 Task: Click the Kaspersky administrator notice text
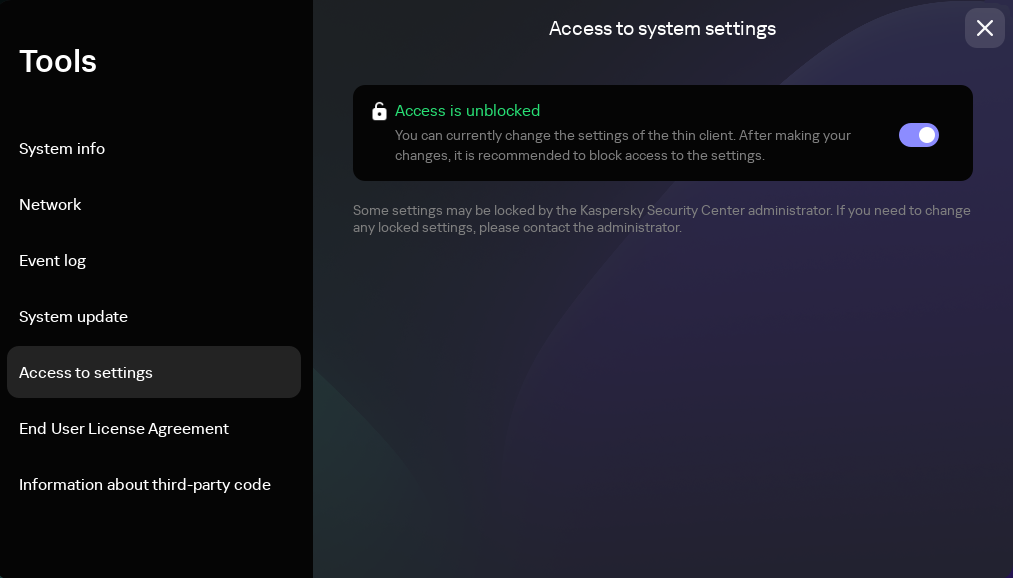pos(662,218)
